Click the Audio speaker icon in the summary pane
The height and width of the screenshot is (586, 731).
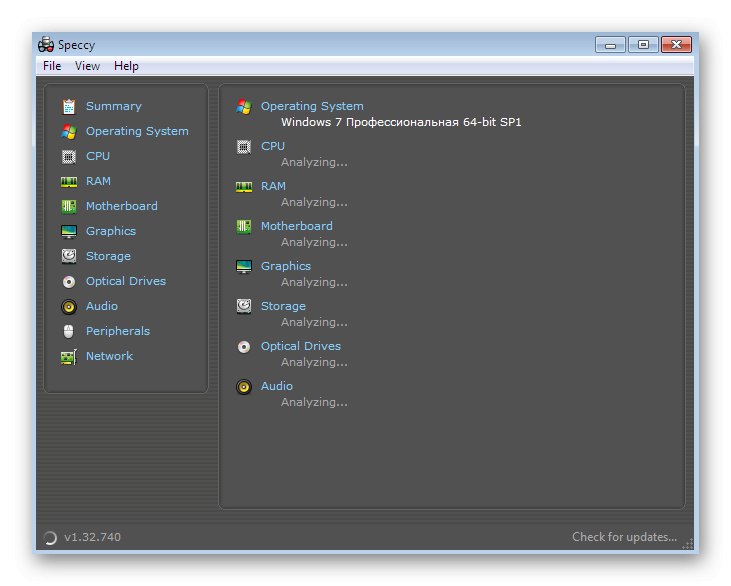(x=244, y=387)
